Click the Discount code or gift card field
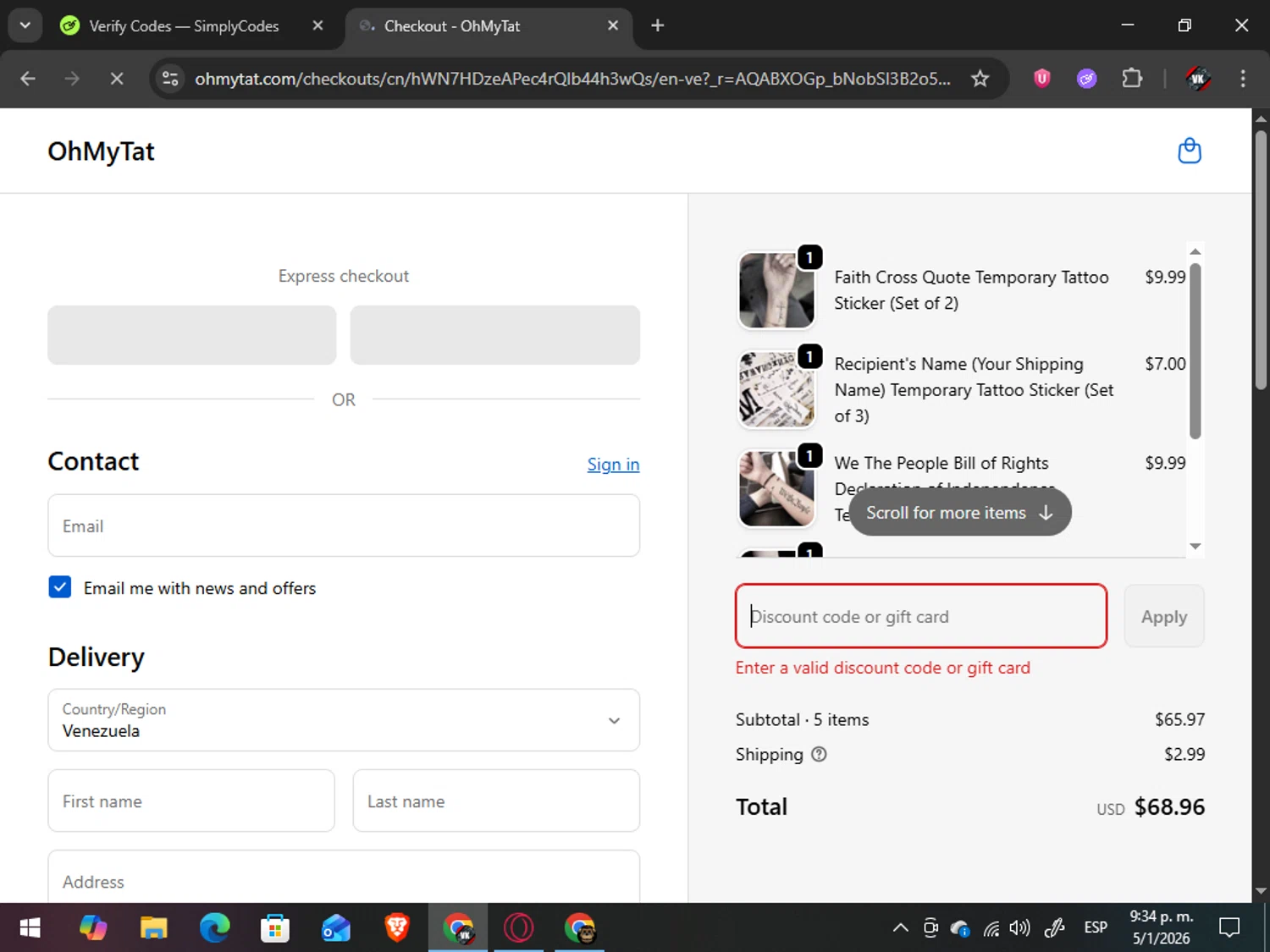Screen dimensions: 1270x952 (921, 616)
